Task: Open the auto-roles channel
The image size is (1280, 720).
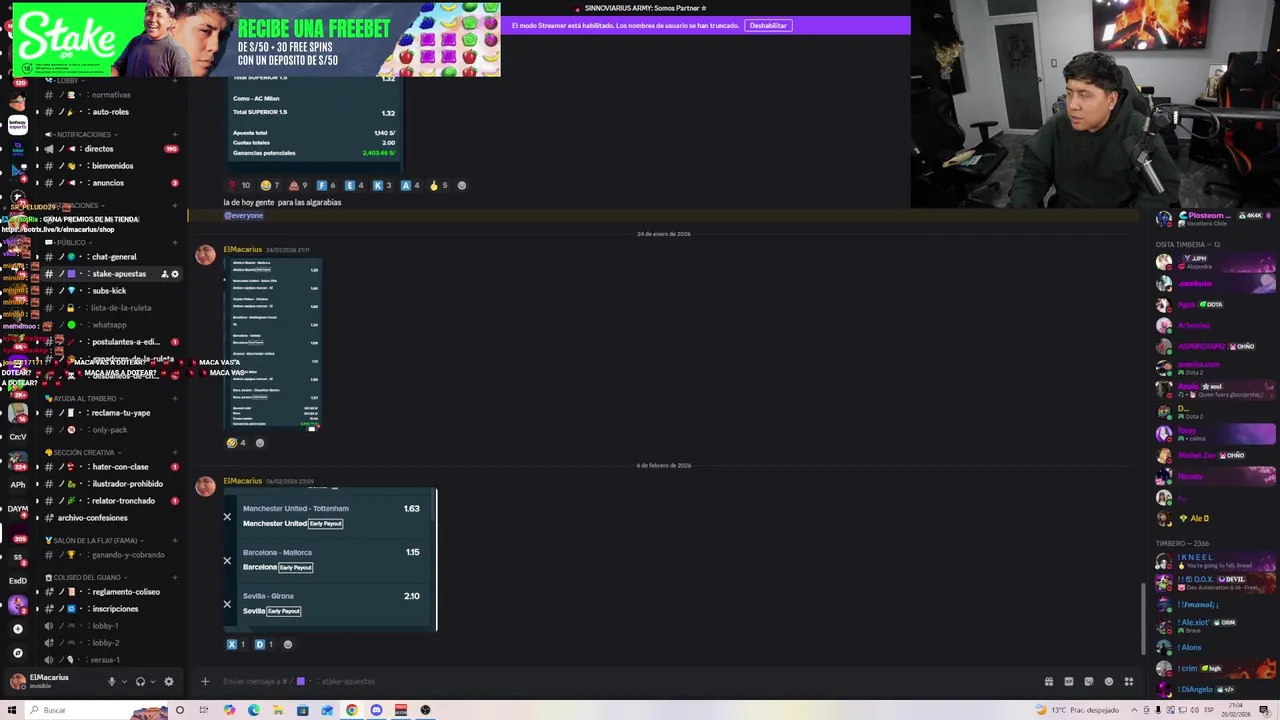Action: [110, 112]
